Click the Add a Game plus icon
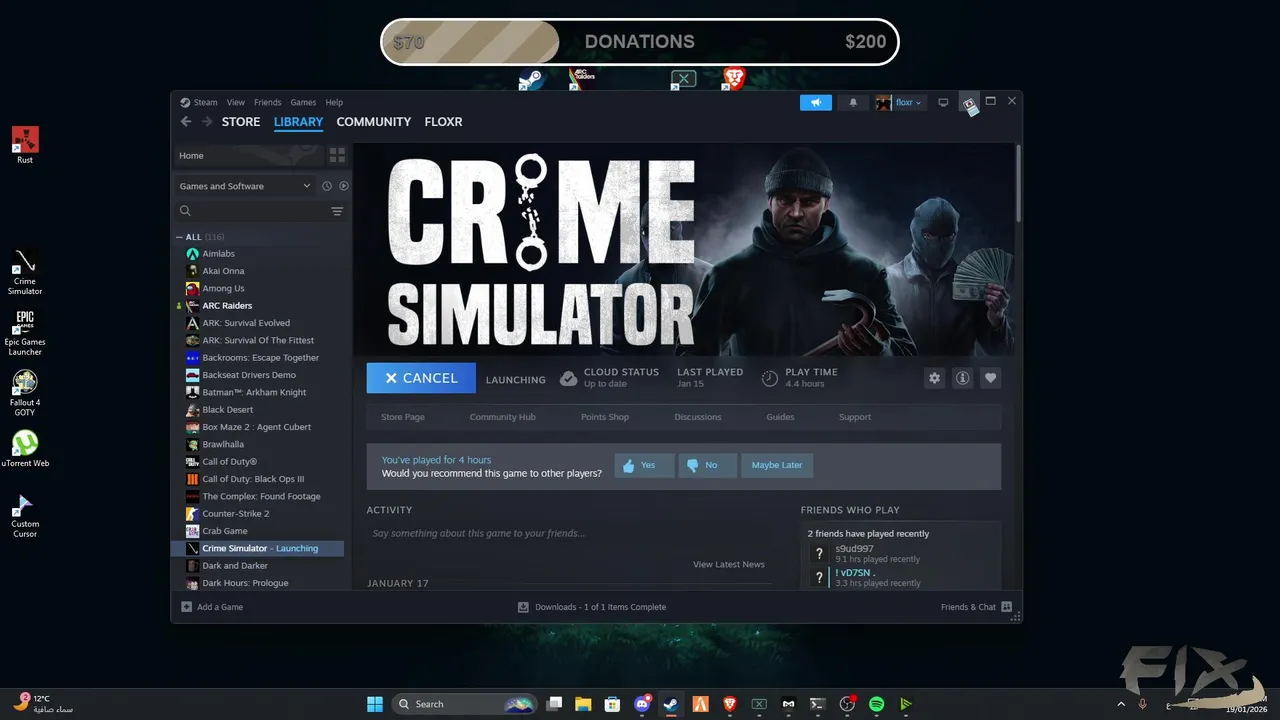1280x720 pixels. pos(186,607)
